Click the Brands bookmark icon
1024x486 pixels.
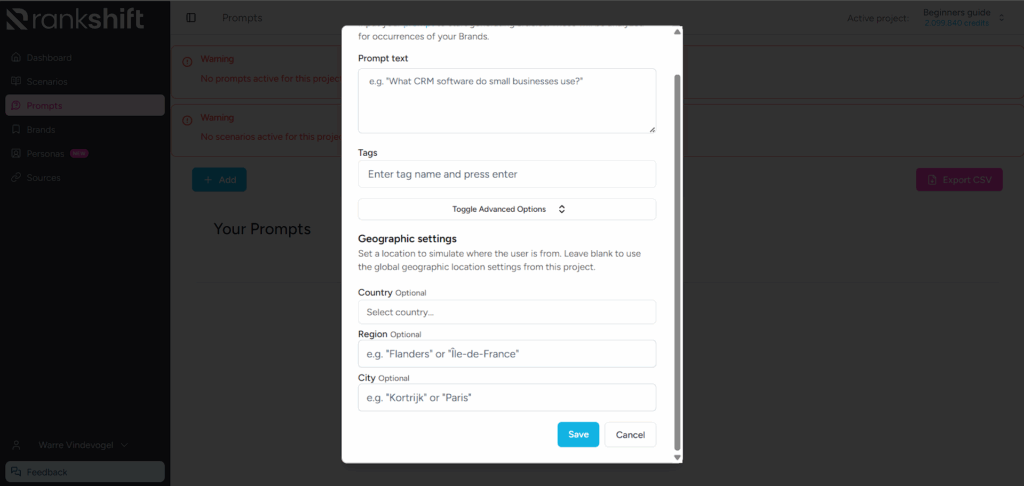click(x=16, y=129)
